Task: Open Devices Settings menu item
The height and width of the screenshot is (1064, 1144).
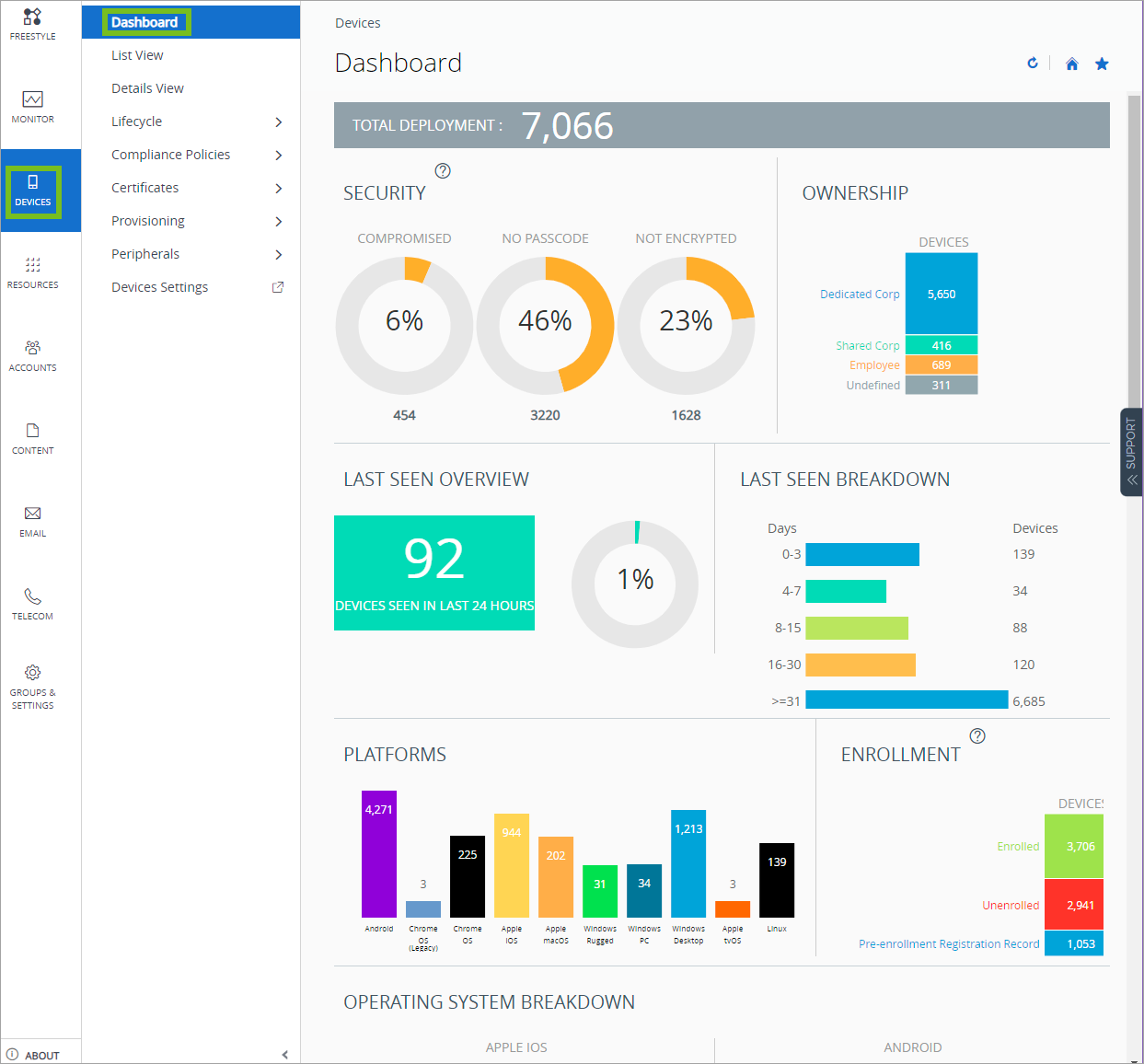Action: pyautogui.click(x=160, y=287)
